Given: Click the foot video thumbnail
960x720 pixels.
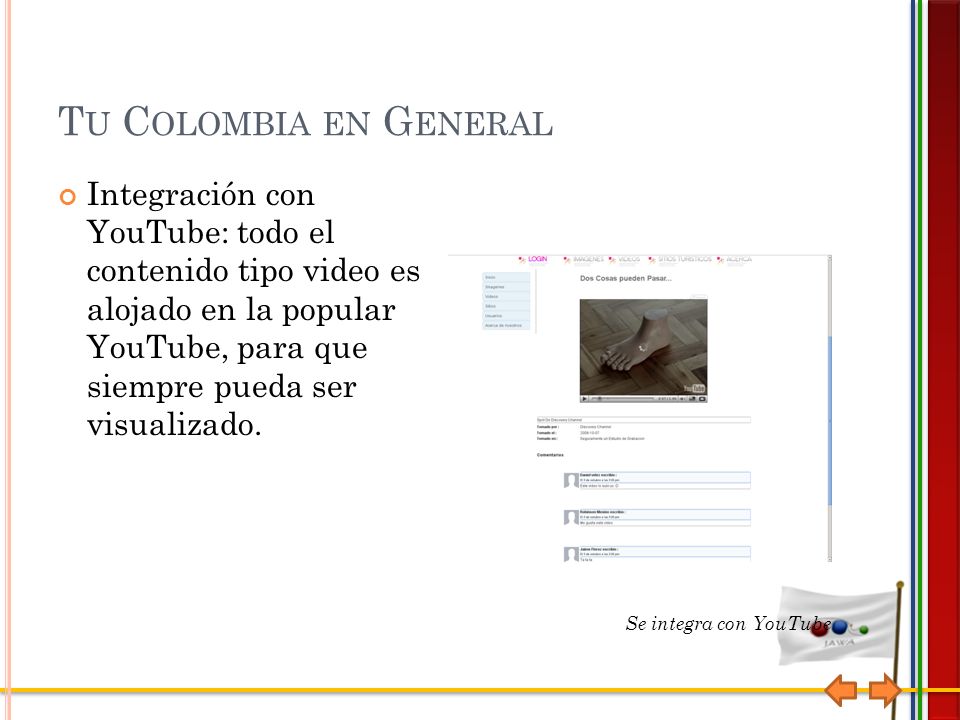Looking at the screenshot, I should click(x=643, y=347).
